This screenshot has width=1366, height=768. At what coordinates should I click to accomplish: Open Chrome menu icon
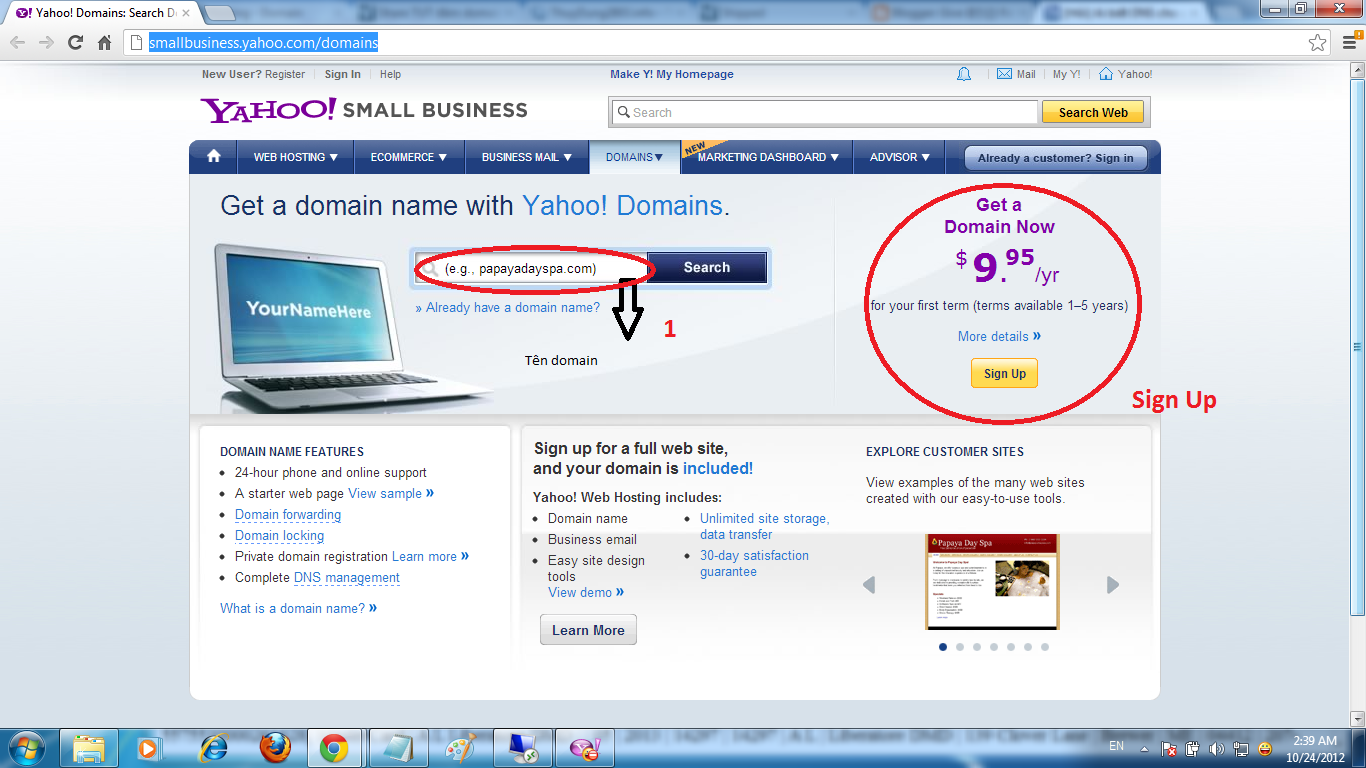coord(1350,43)
